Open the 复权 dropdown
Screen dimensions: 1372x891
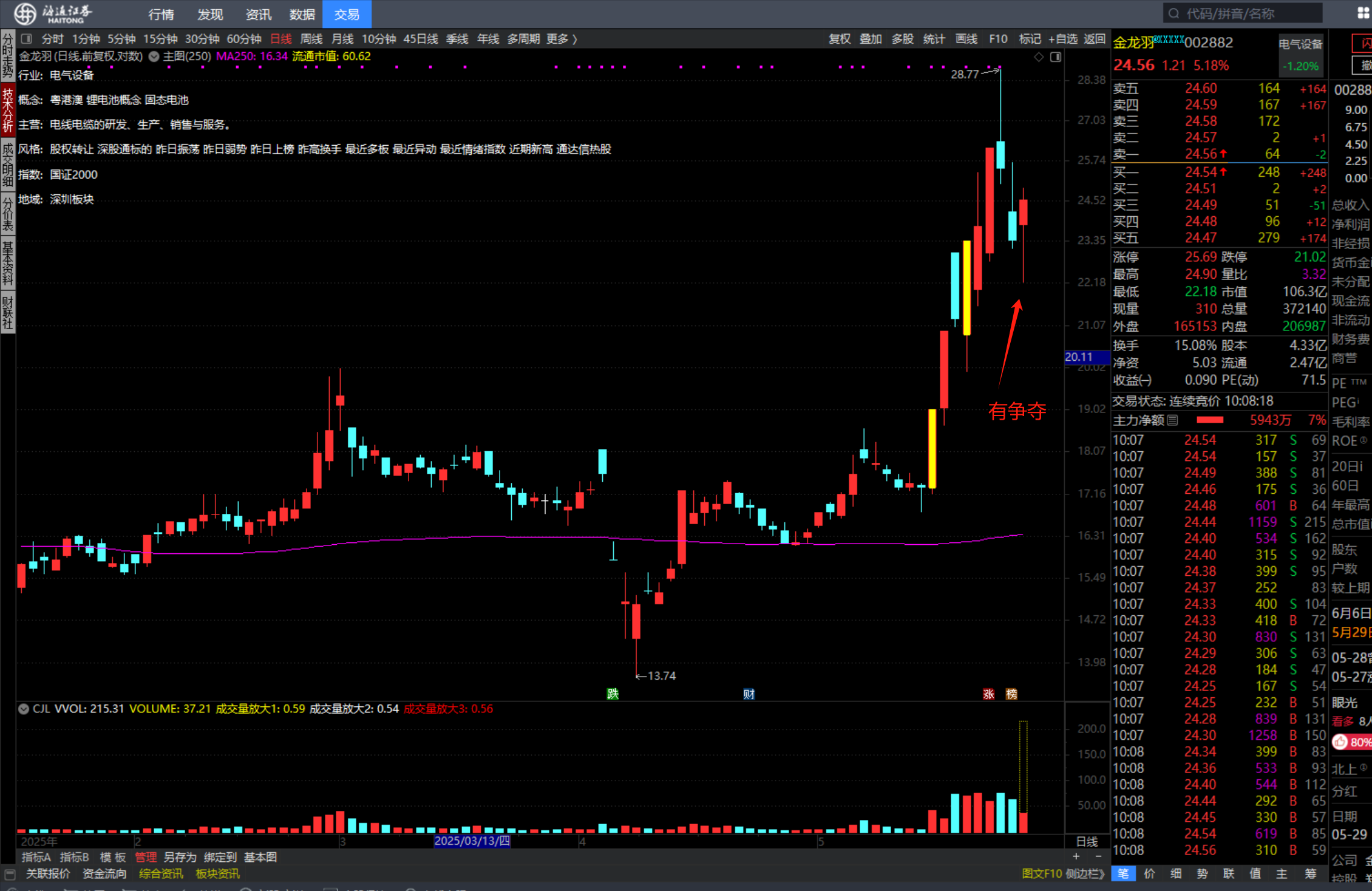[x=840, y=39]
